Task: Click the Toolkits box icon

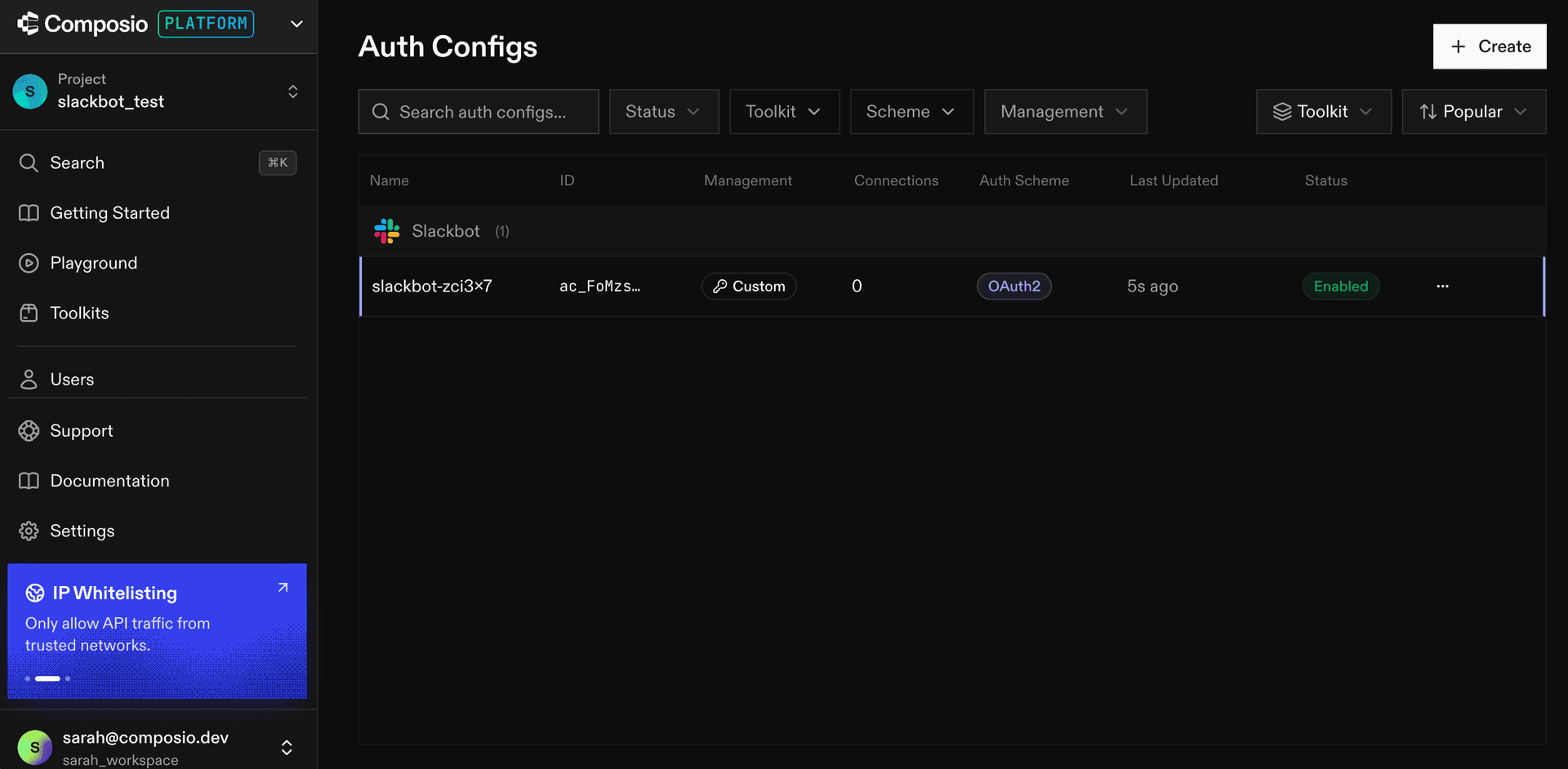Action: (29, 313)
